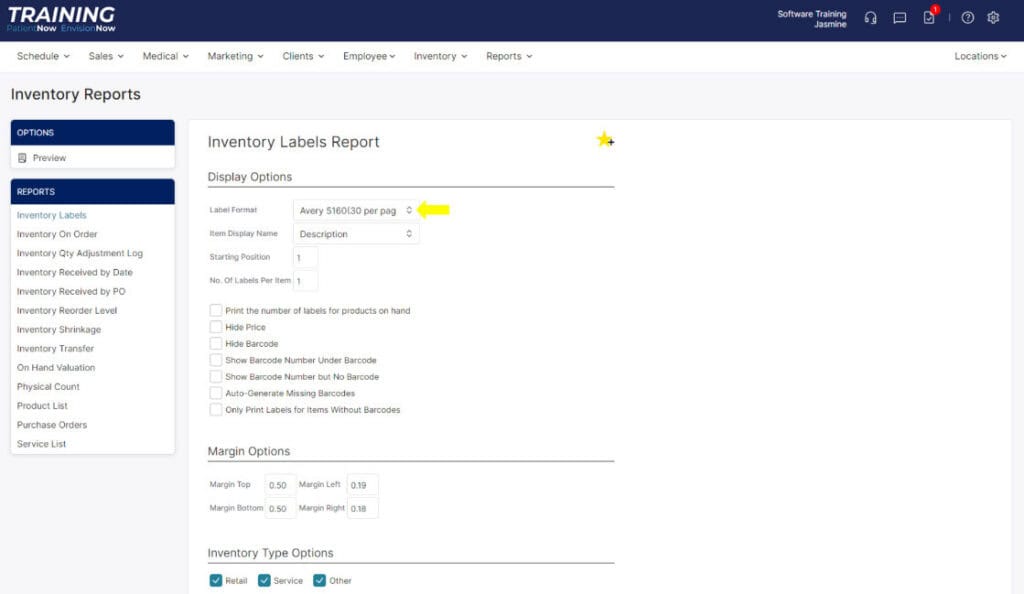Enable Hide Price checkbox
The width and height of the screenshot is (1024, 594).
[216, 327]
